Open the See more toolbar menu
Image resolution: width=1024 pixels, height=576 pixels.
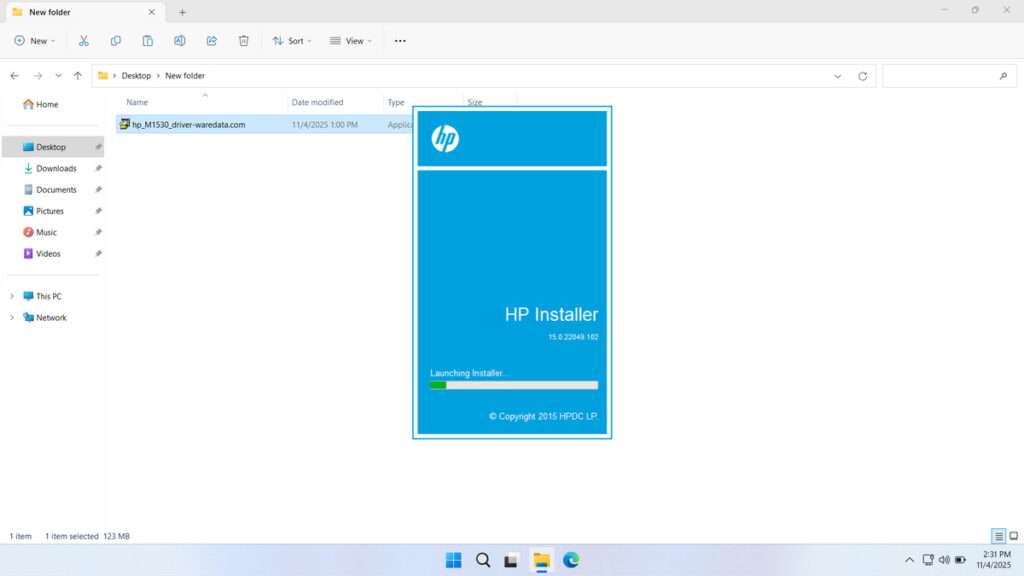pos(400,40)
